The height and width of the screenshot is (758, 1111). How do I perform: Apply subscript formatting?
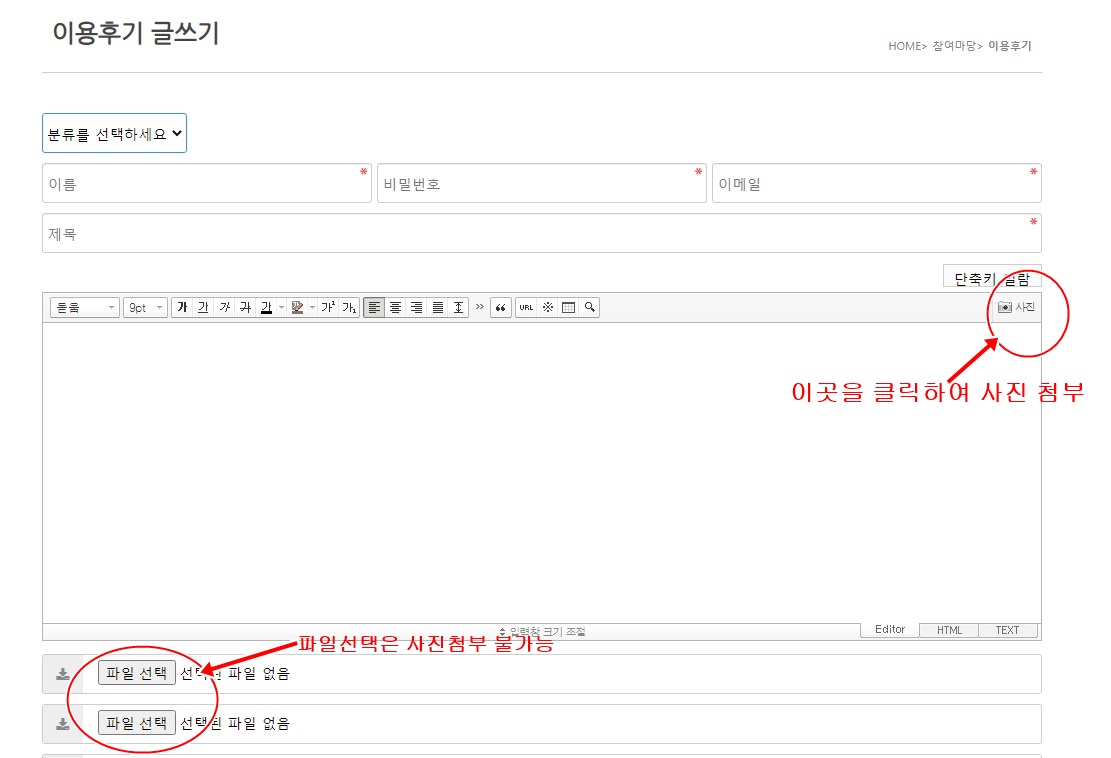point(349,307)
